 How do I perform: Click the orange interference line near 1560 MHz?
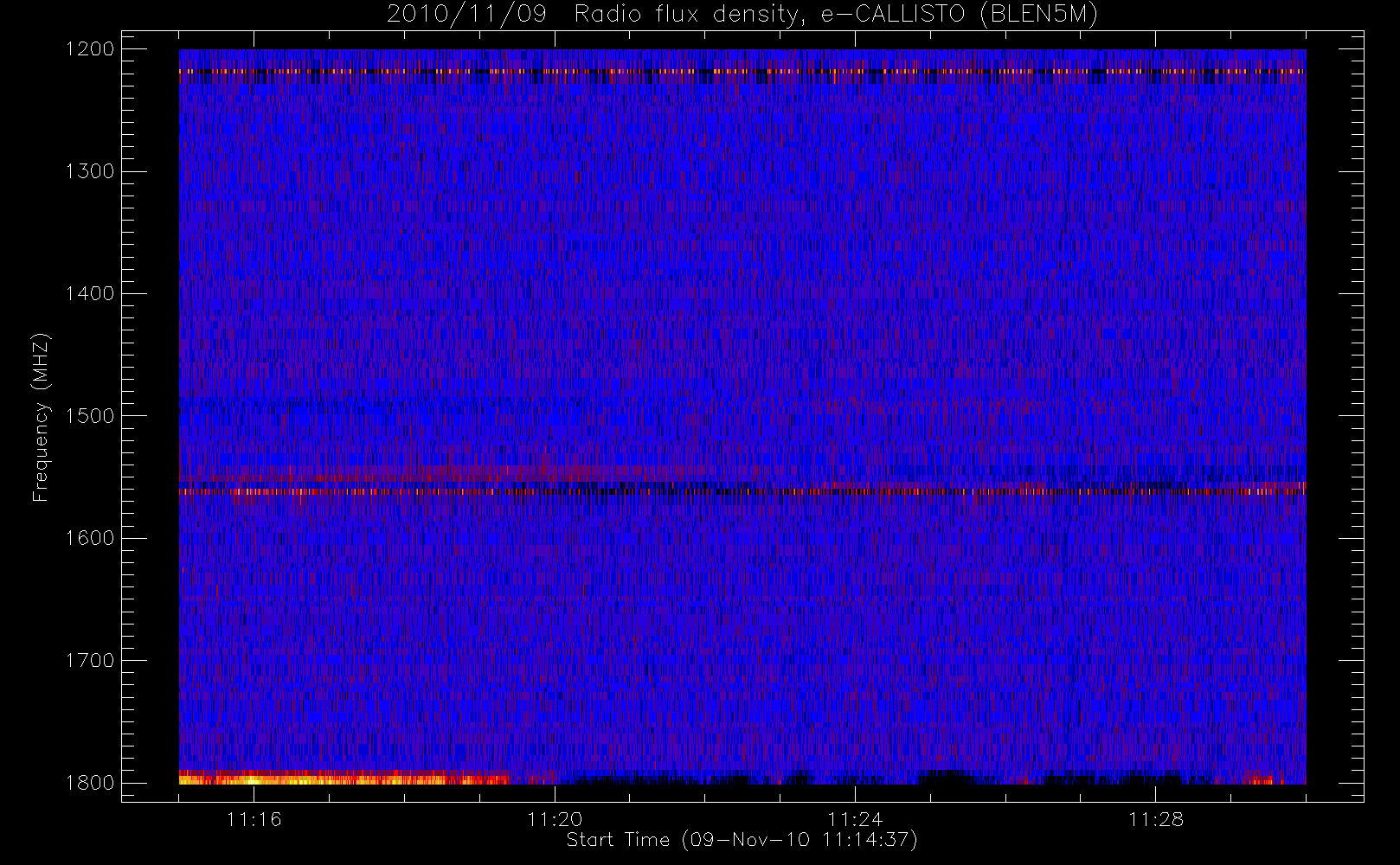pos(742,491)
